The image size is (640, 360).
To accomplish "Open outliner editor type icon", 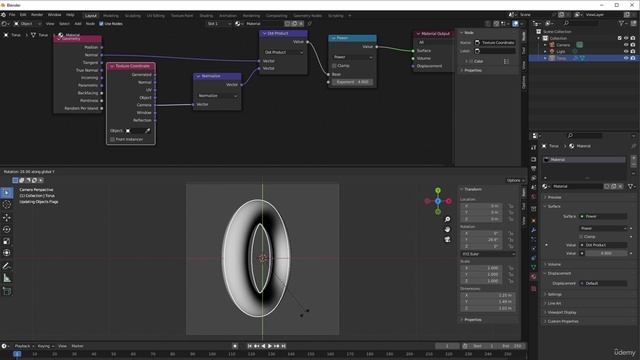I will tap(536, 24).
